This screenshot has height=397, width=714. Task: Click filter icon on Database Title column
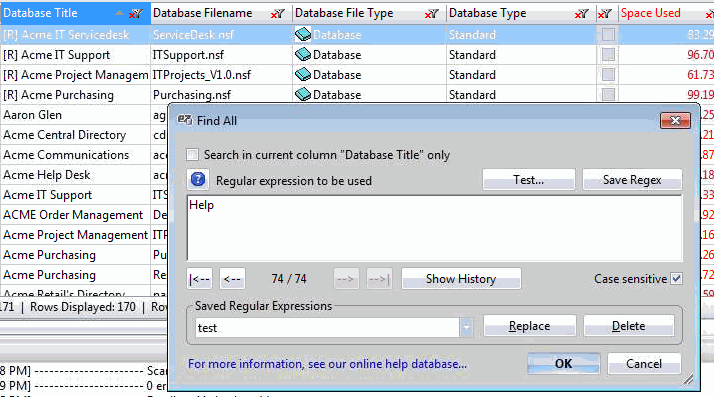(x=136, y=14)
